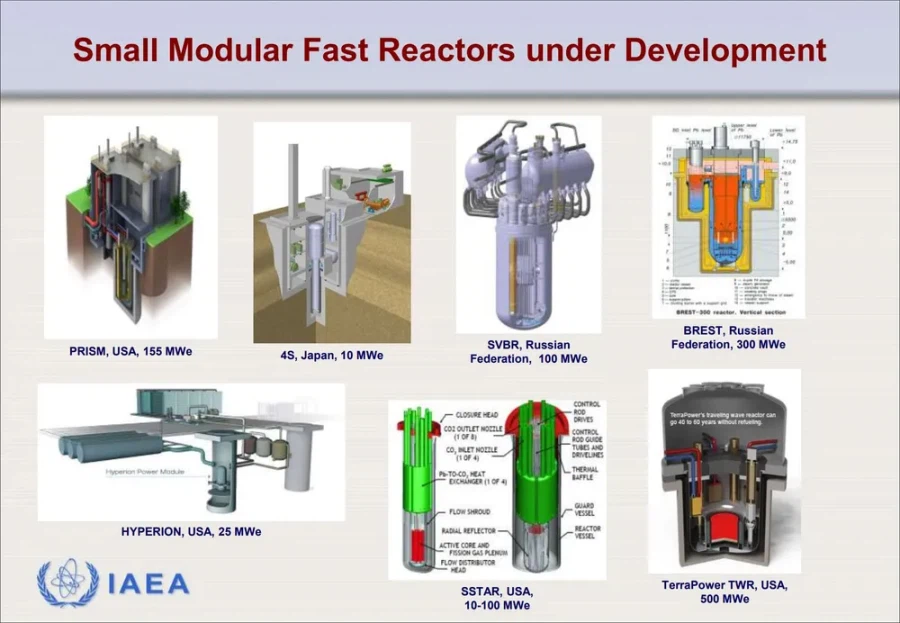900x623 pixels.
Task: Select the PRISM reactor cutaway image
Action: click(x=130, y=227)
